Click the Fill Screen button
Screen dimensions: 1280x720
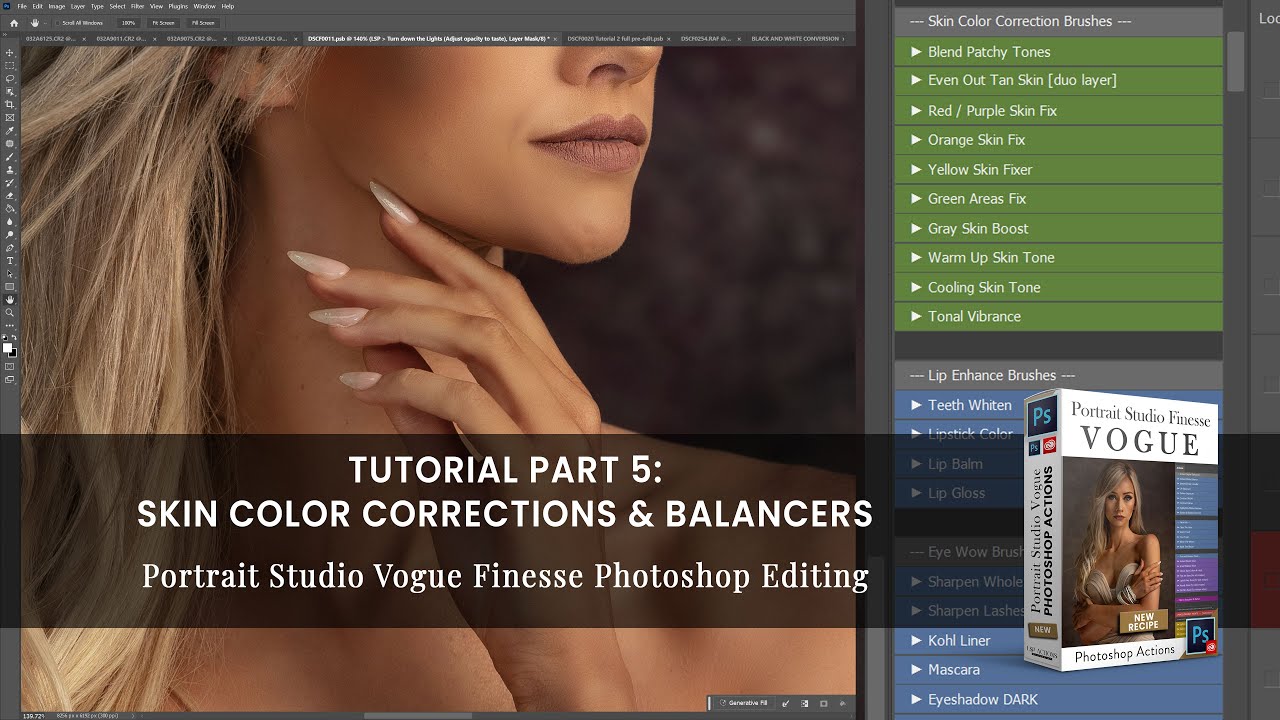pyautogui.click(x=203, y=23)
